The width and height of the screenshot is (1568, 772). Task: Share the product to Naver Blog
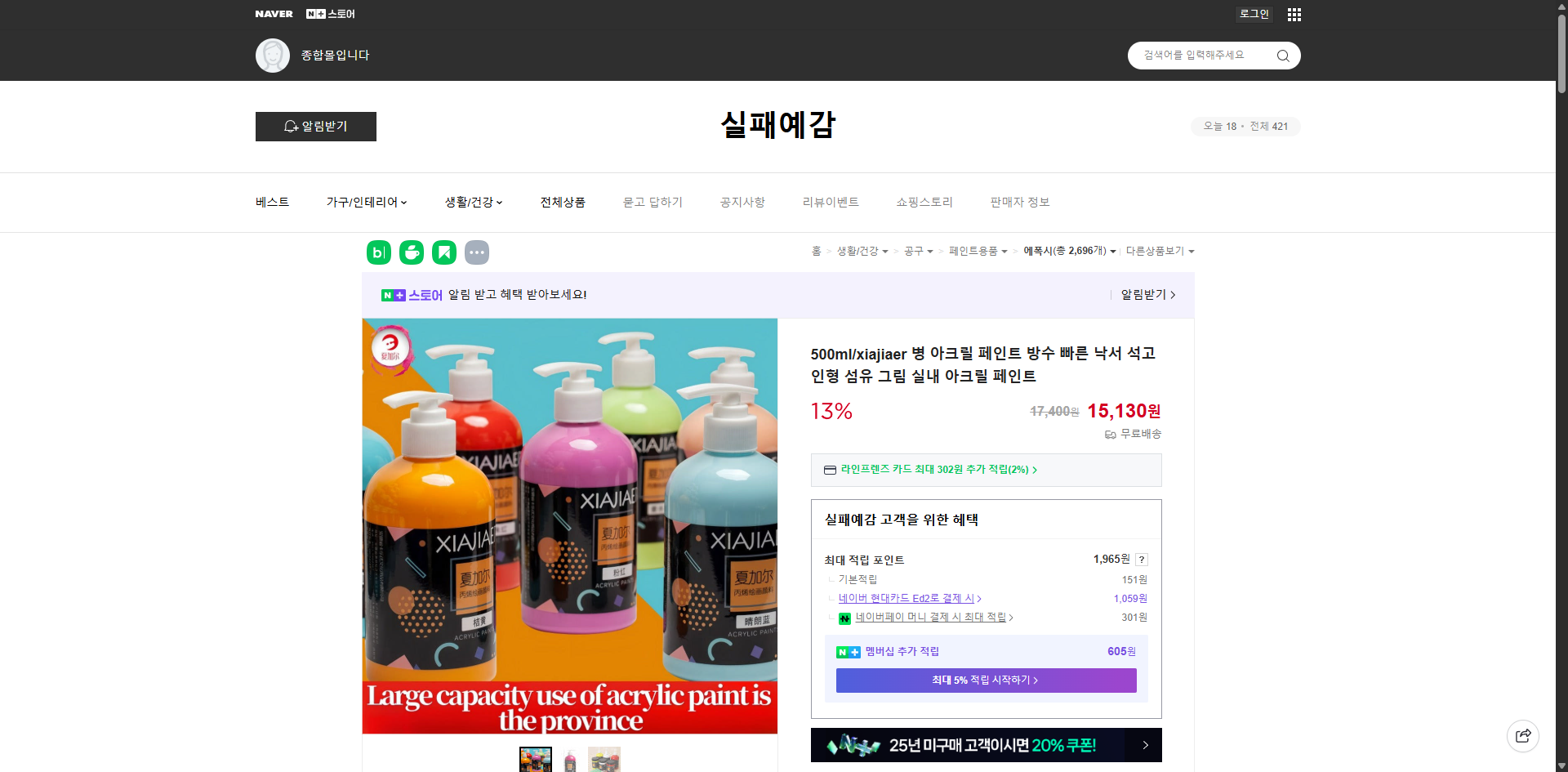(378, 252)
